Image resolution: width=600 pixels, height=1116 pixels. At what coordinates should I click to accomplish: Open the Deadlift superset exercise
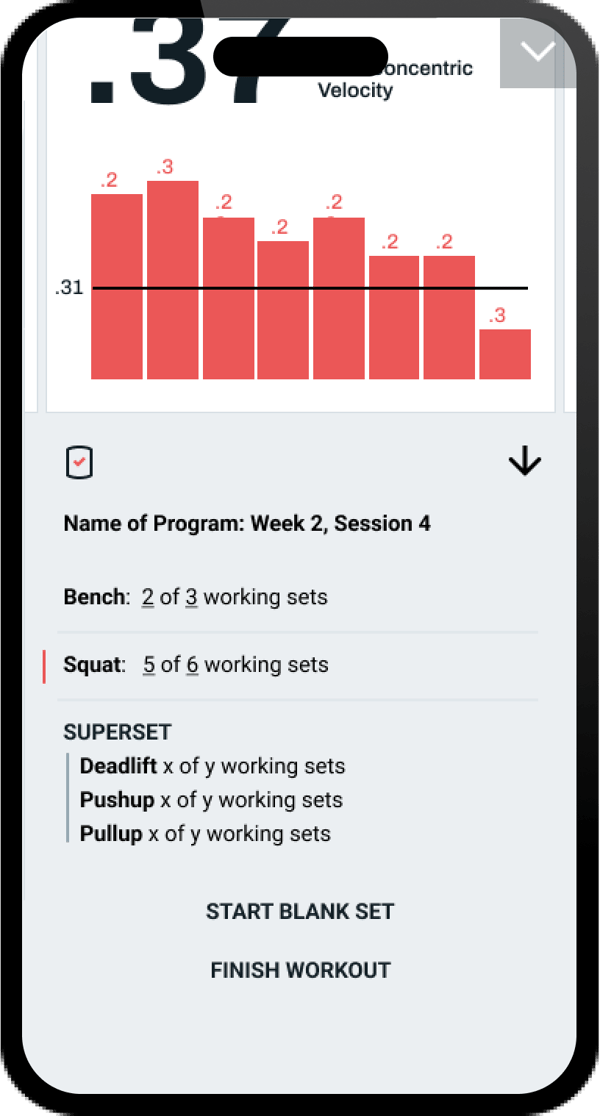212,767
